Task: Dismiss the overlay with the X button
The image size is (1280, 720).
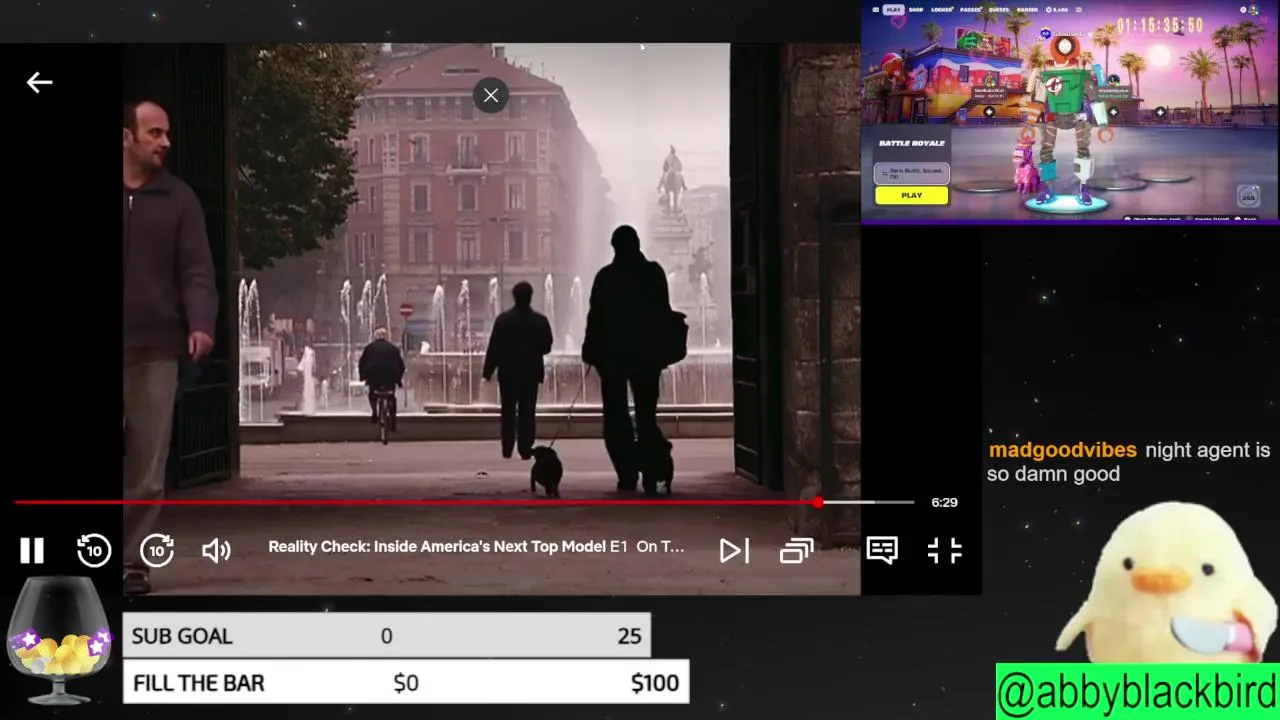Action: 491,95
